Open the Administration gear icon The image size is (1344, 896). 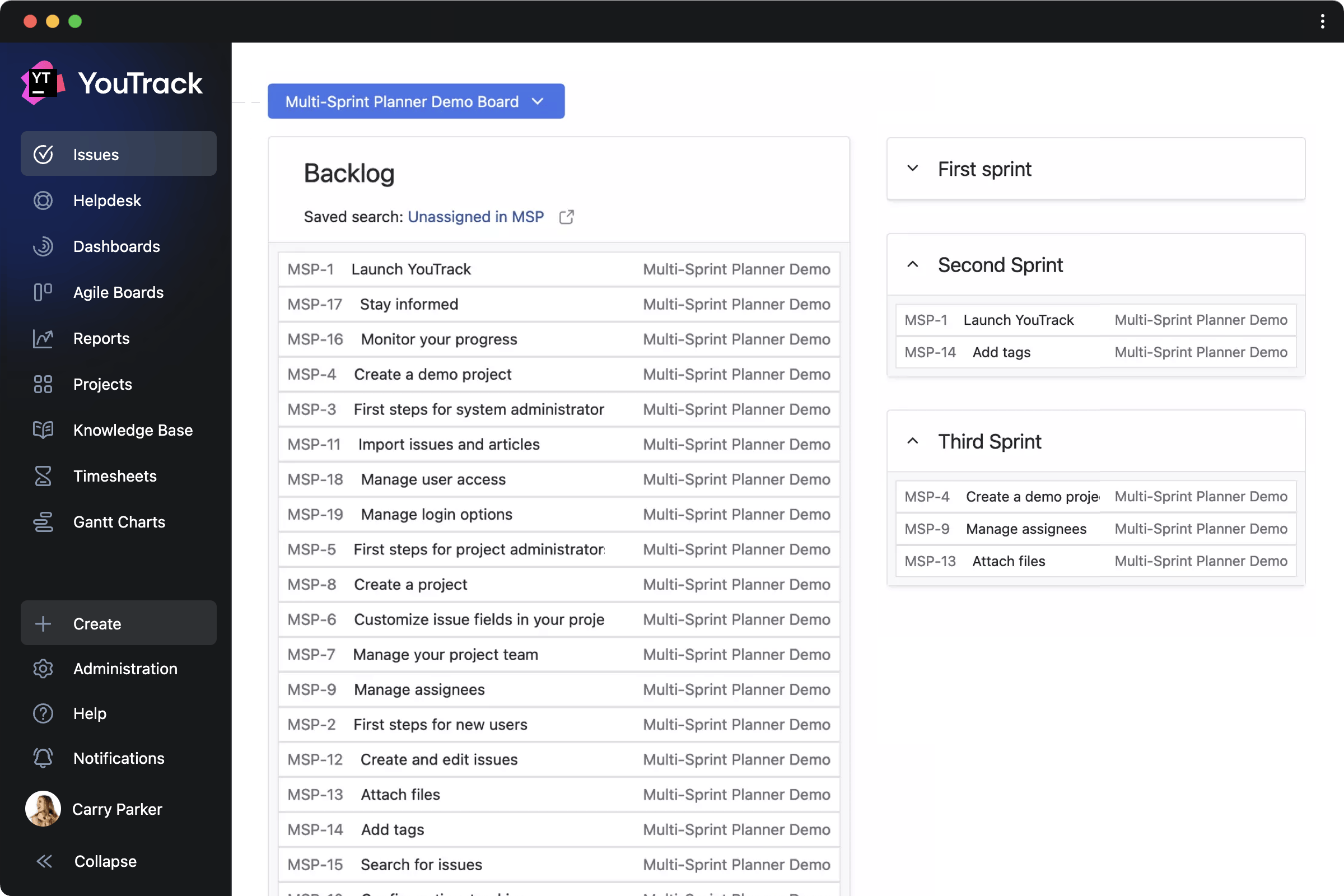[43, 669]
